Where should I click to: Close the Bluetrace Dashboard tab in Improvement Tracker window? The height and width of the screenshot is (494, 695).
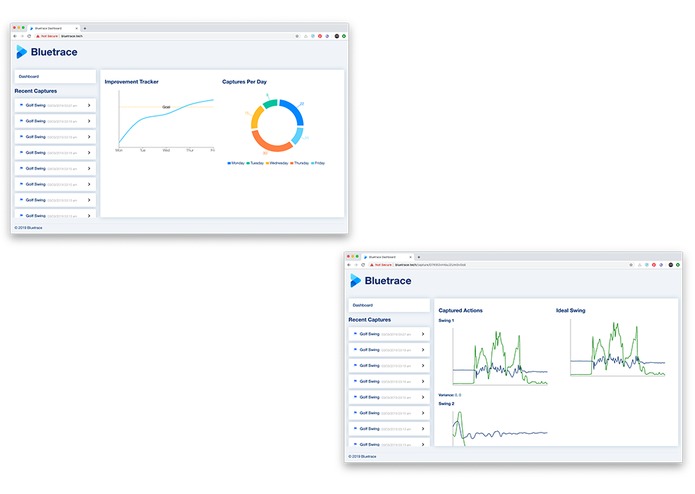point(76,28)
